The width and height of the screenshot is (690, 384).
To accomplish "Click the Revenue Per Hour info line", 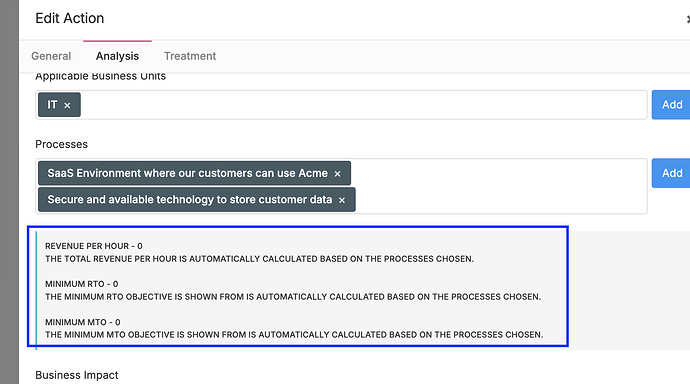I will 94,246.
